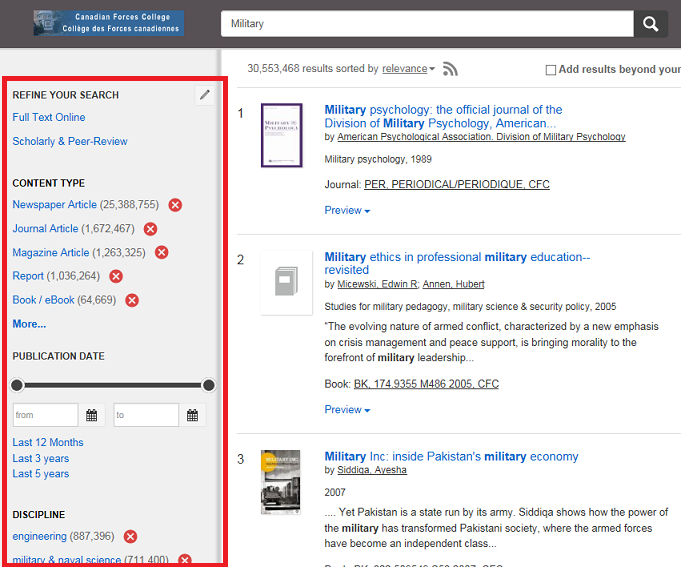
Task: Limit to Last 5 years
Action: point(41,474)
